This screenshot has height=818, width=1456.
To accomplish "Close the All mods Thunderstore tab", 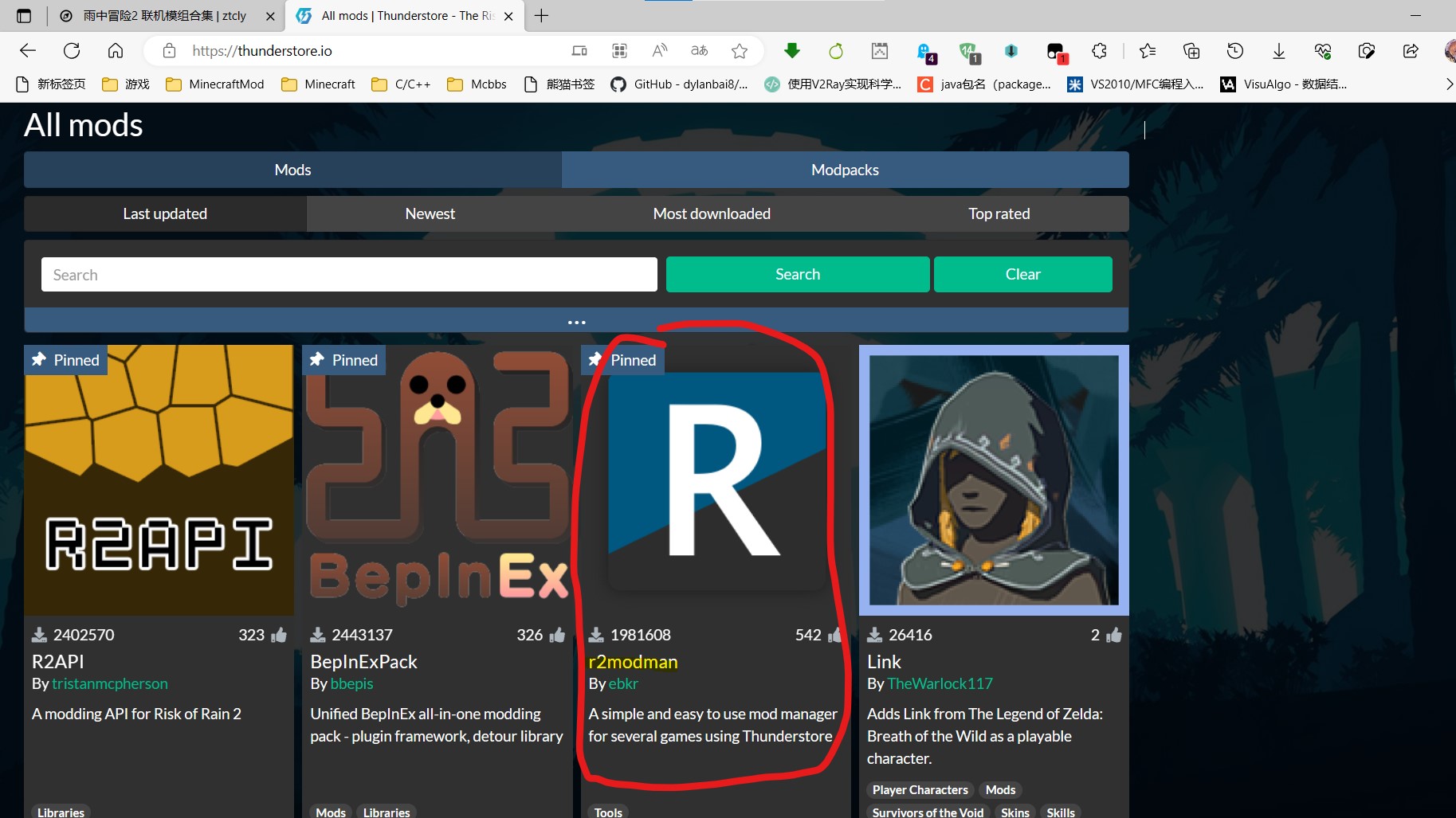I will (508, 16).
